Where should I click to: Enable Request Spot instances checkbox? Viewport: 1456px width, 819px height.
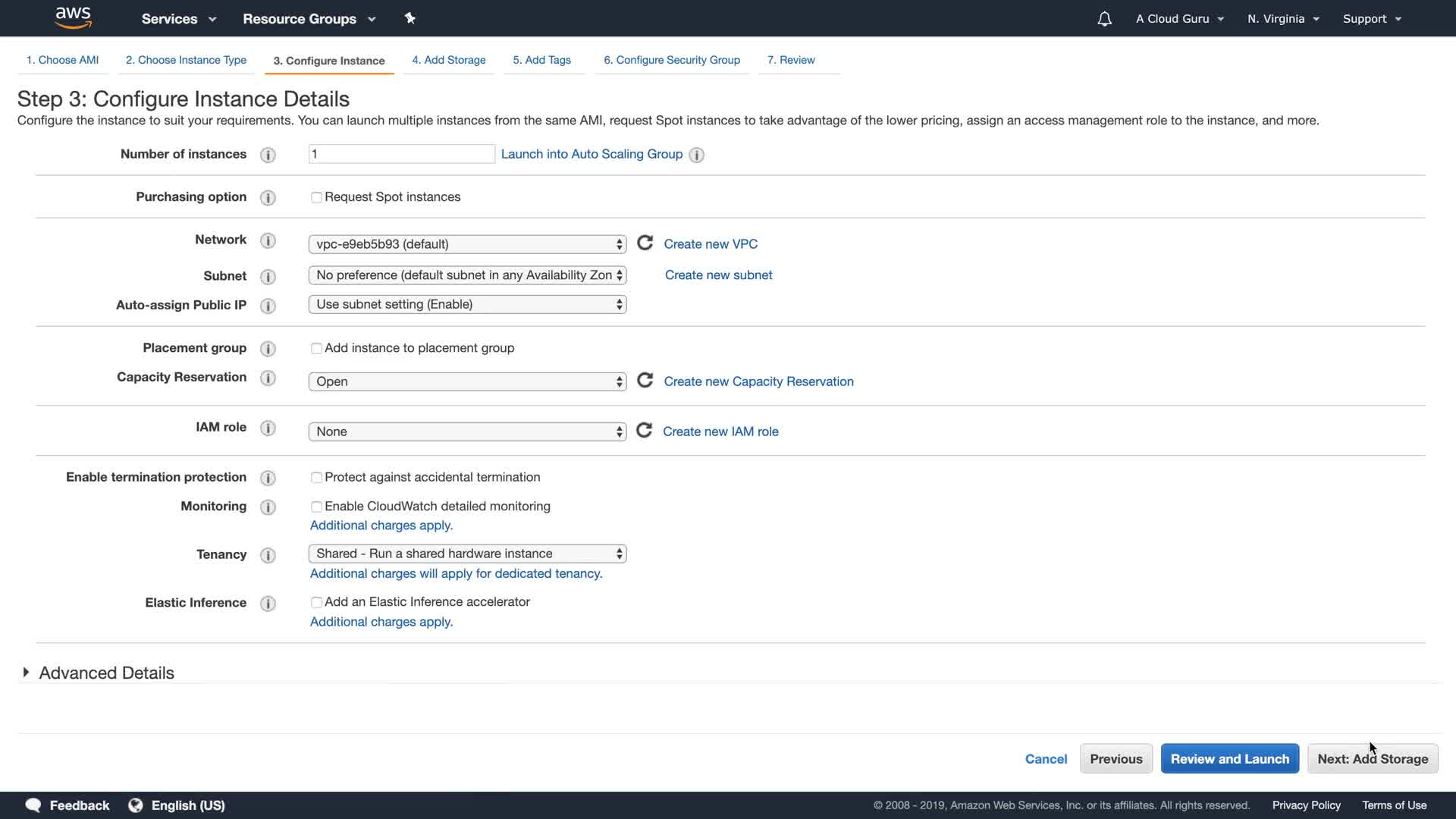tap(316, 197)
